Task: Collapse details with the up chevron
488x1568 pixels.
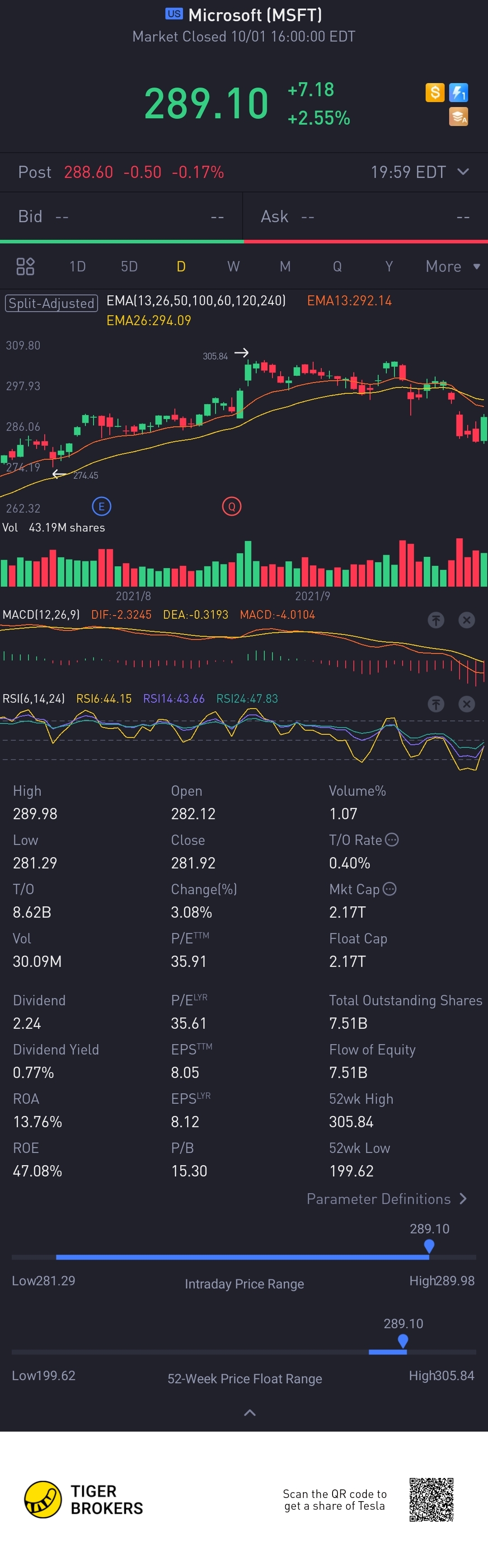Action: point(250,1412)
